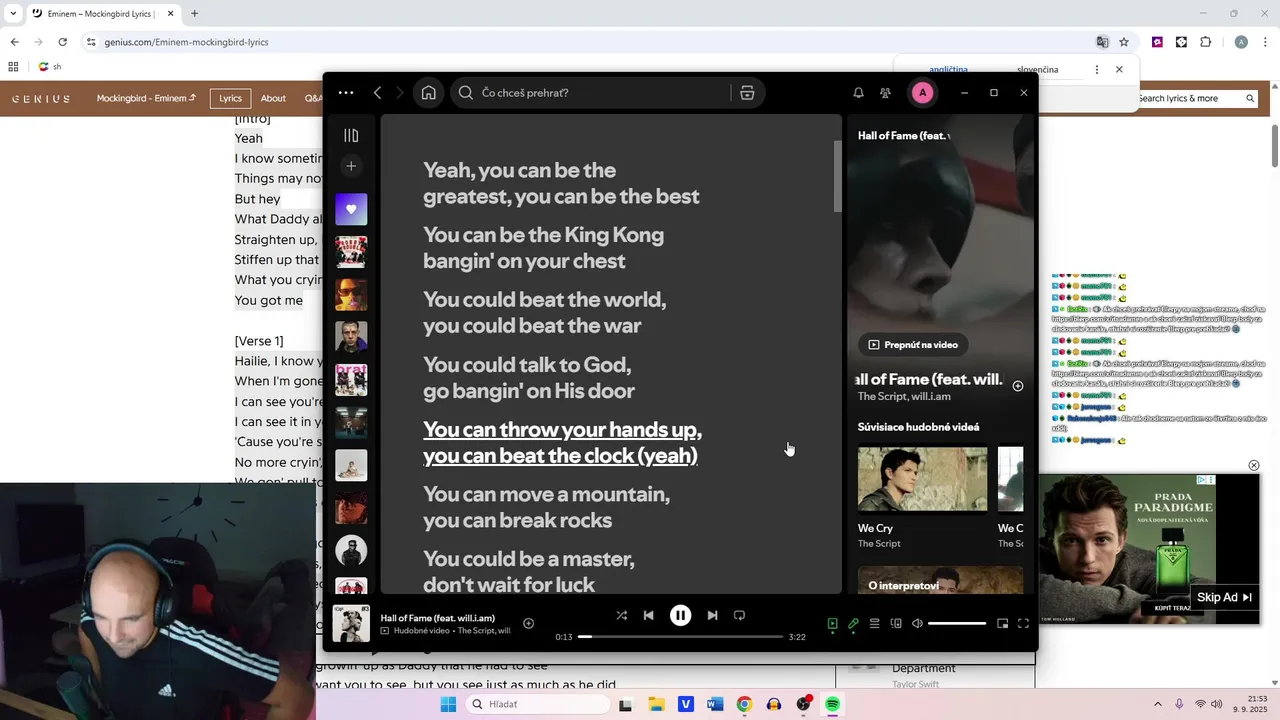1280x720 pixels.
Task: Add song via plus icon in Now Playing panel
Action: click(1017, 386)
